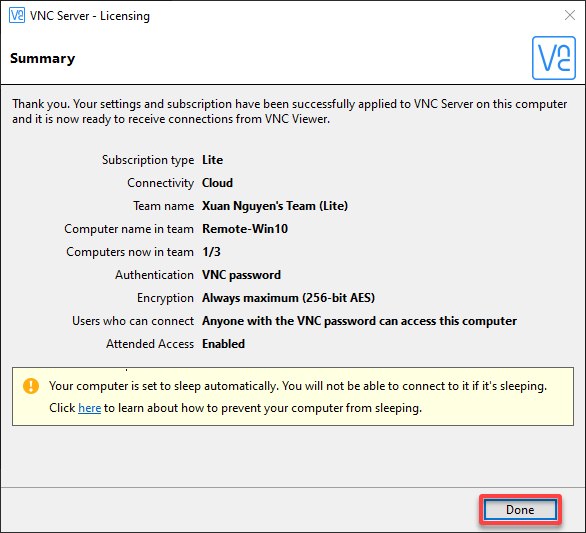Close the VNC Server Licensing dialog

pyautogui.click(x=570, y=15)
